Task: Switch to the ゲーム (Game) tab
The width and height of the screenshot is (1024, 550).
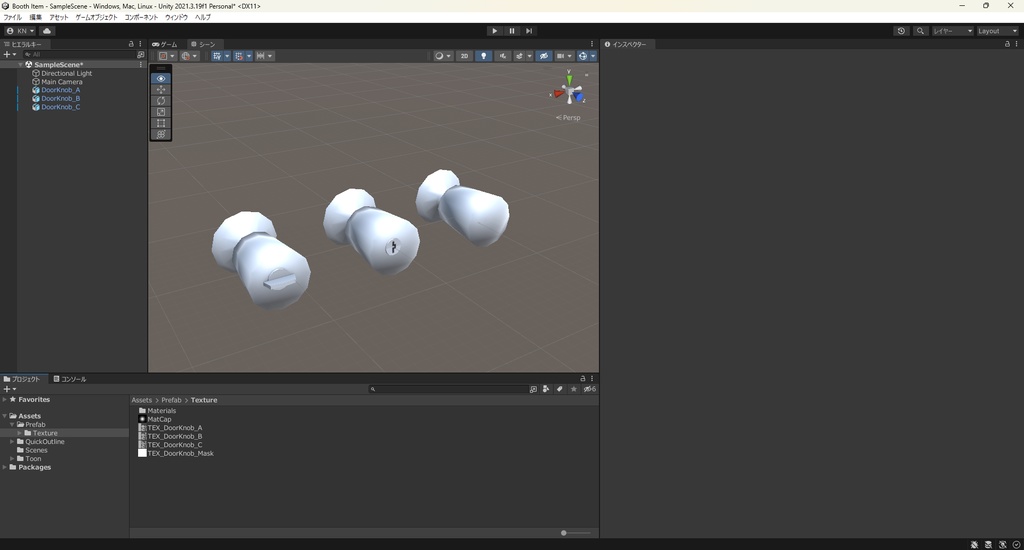Action: click(165, 44)
